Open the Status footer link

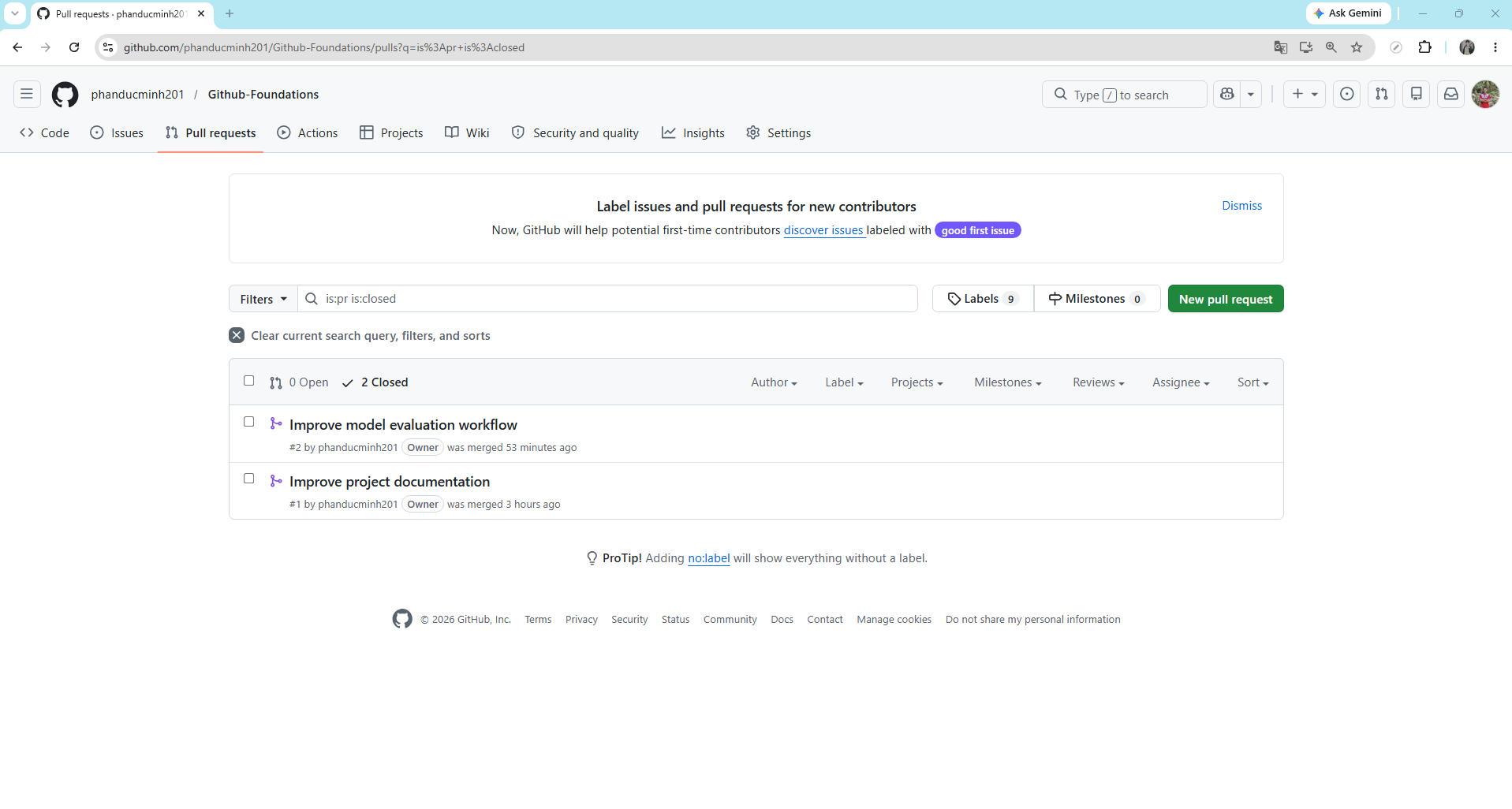675,620
